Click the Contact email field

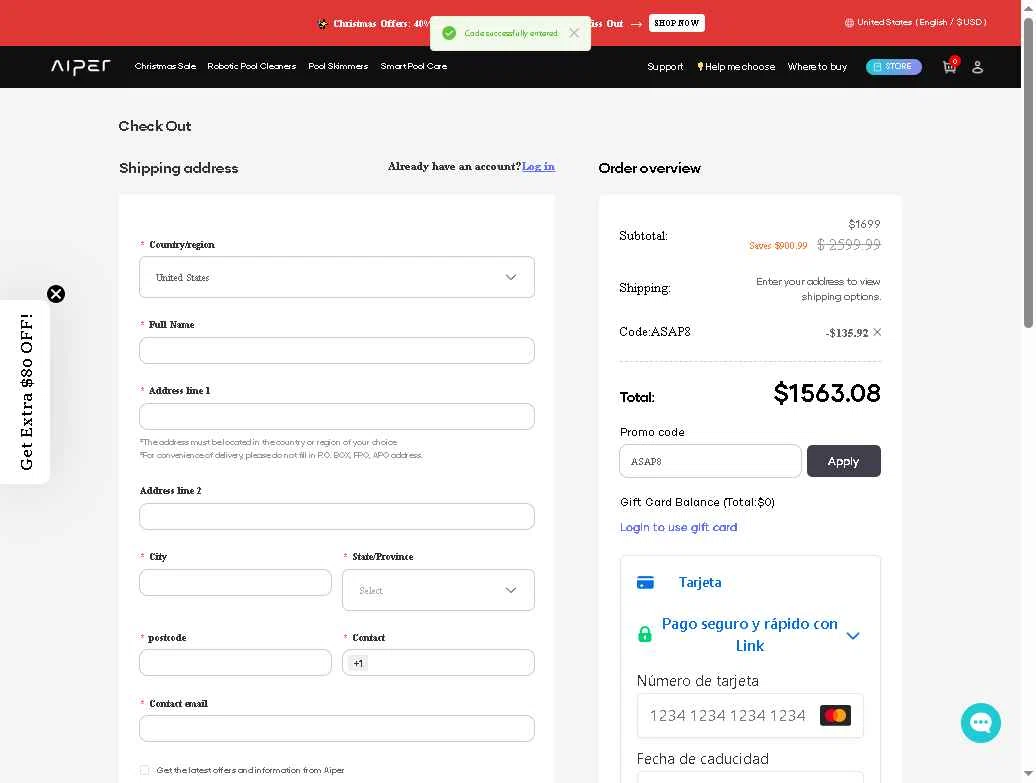click(x=337, y=728)
